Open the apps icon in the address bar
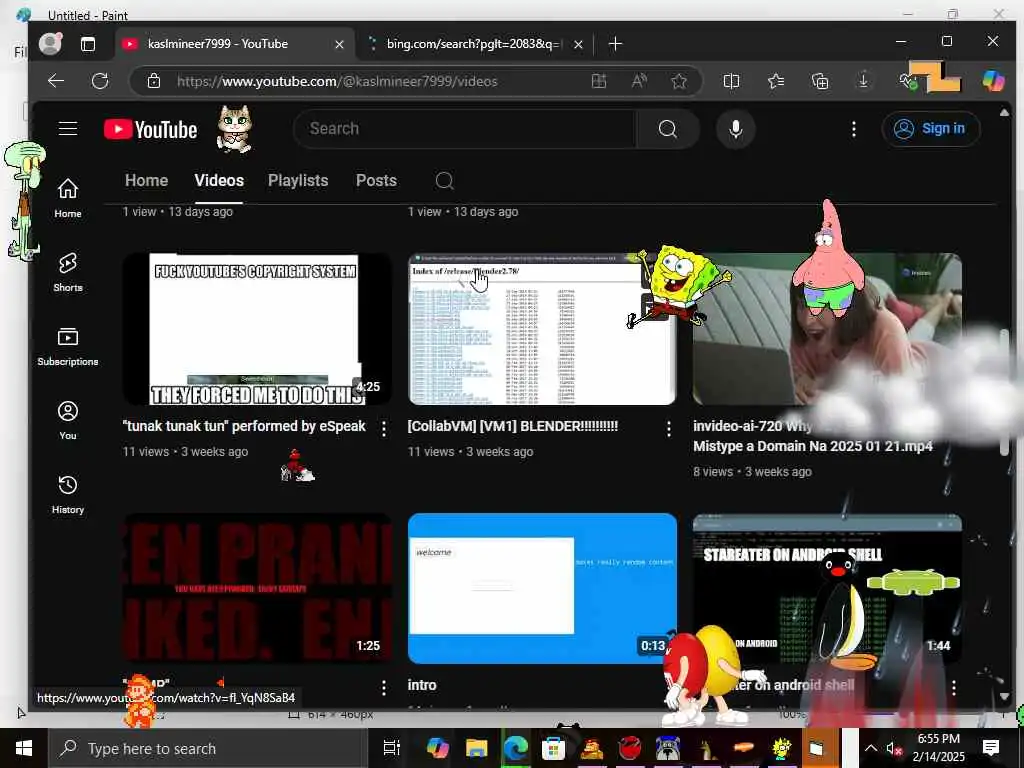This screenshot has height=768, width=1024. pyautogui.click(x=599, y=81)
